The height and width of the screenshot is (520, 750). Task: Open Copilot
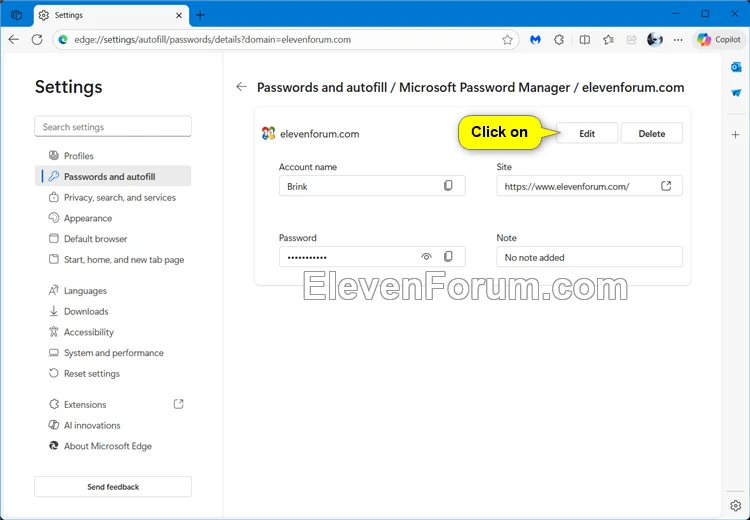(719, 40)
